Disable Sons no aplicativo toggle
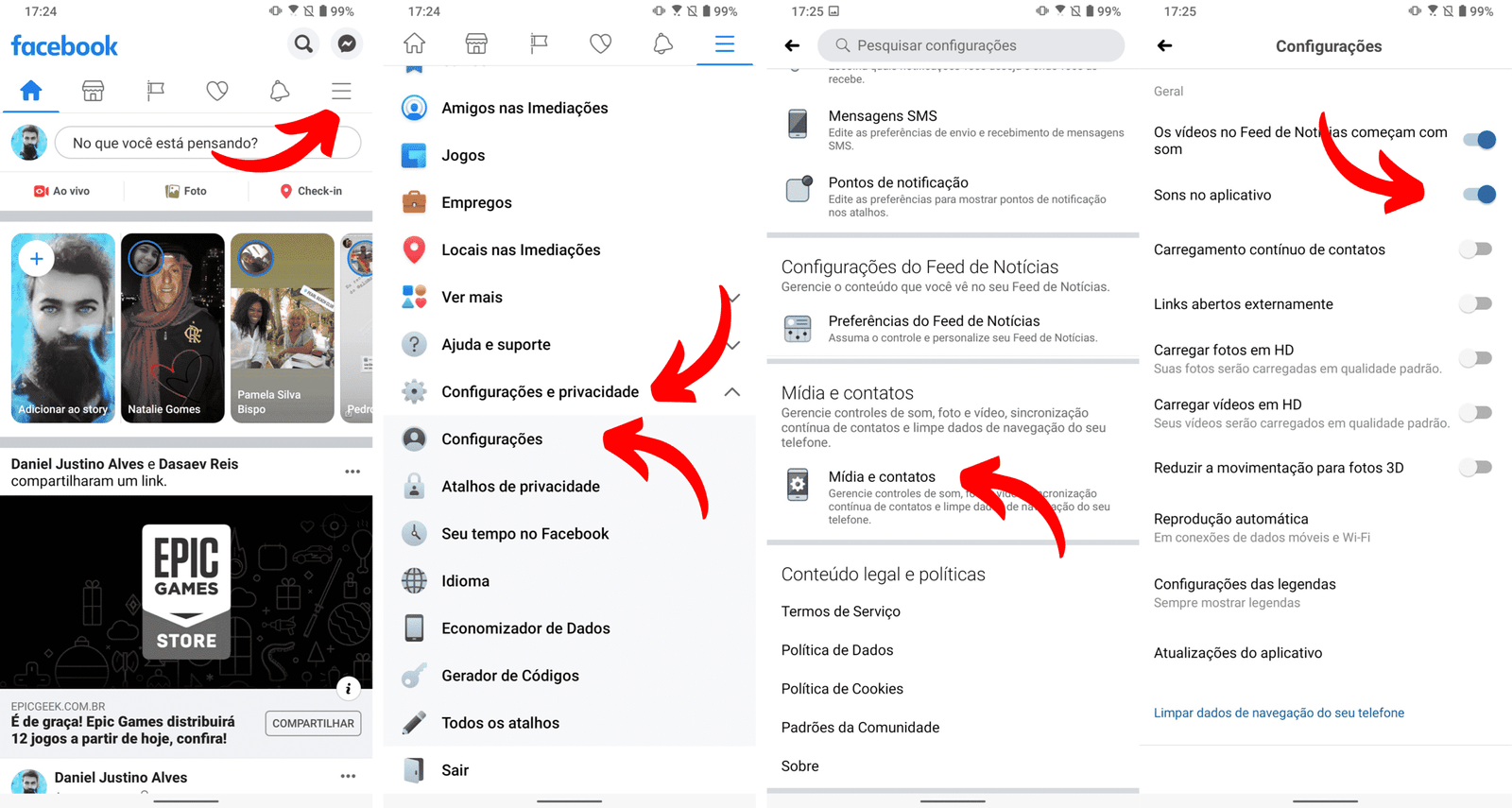This screenshot has width=1512, height=808. click(1478, 195)
